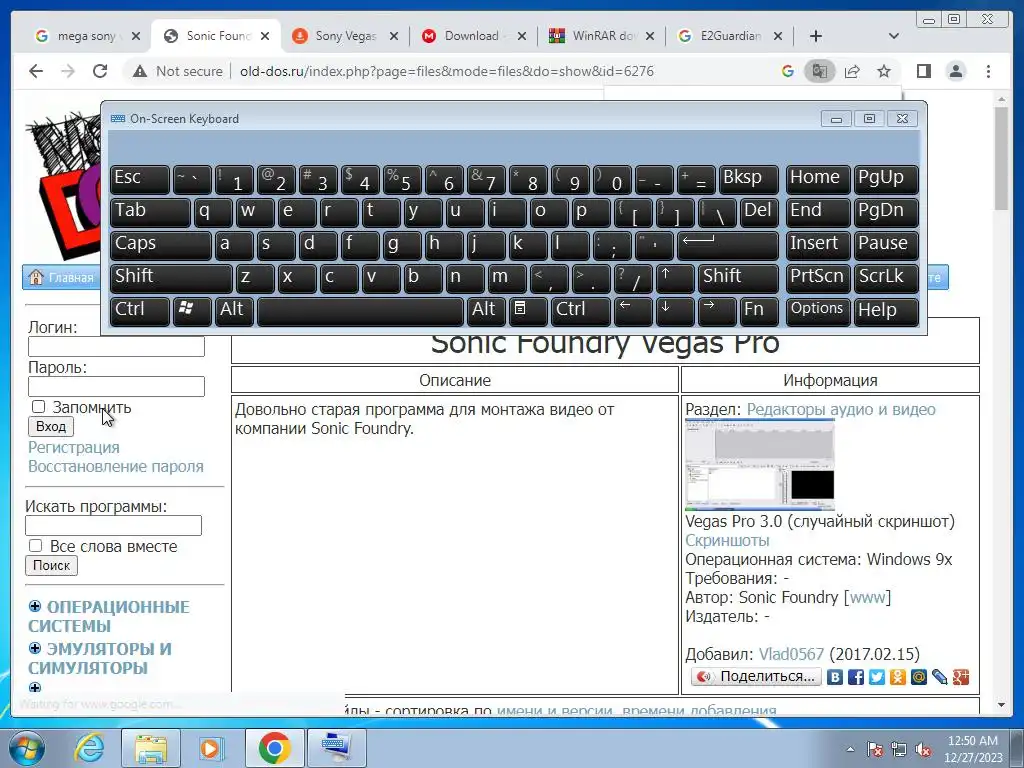Open the Chrome profile avatar icon
The height and width of the screenshot is (768, 1024).
(x=956, y=71)
